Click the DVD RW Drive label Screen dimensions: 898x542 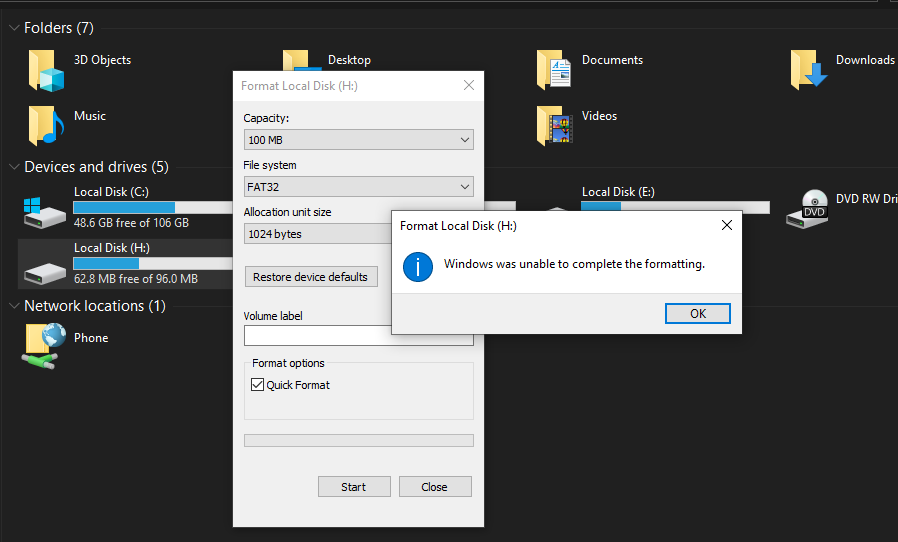pos(867,199)
